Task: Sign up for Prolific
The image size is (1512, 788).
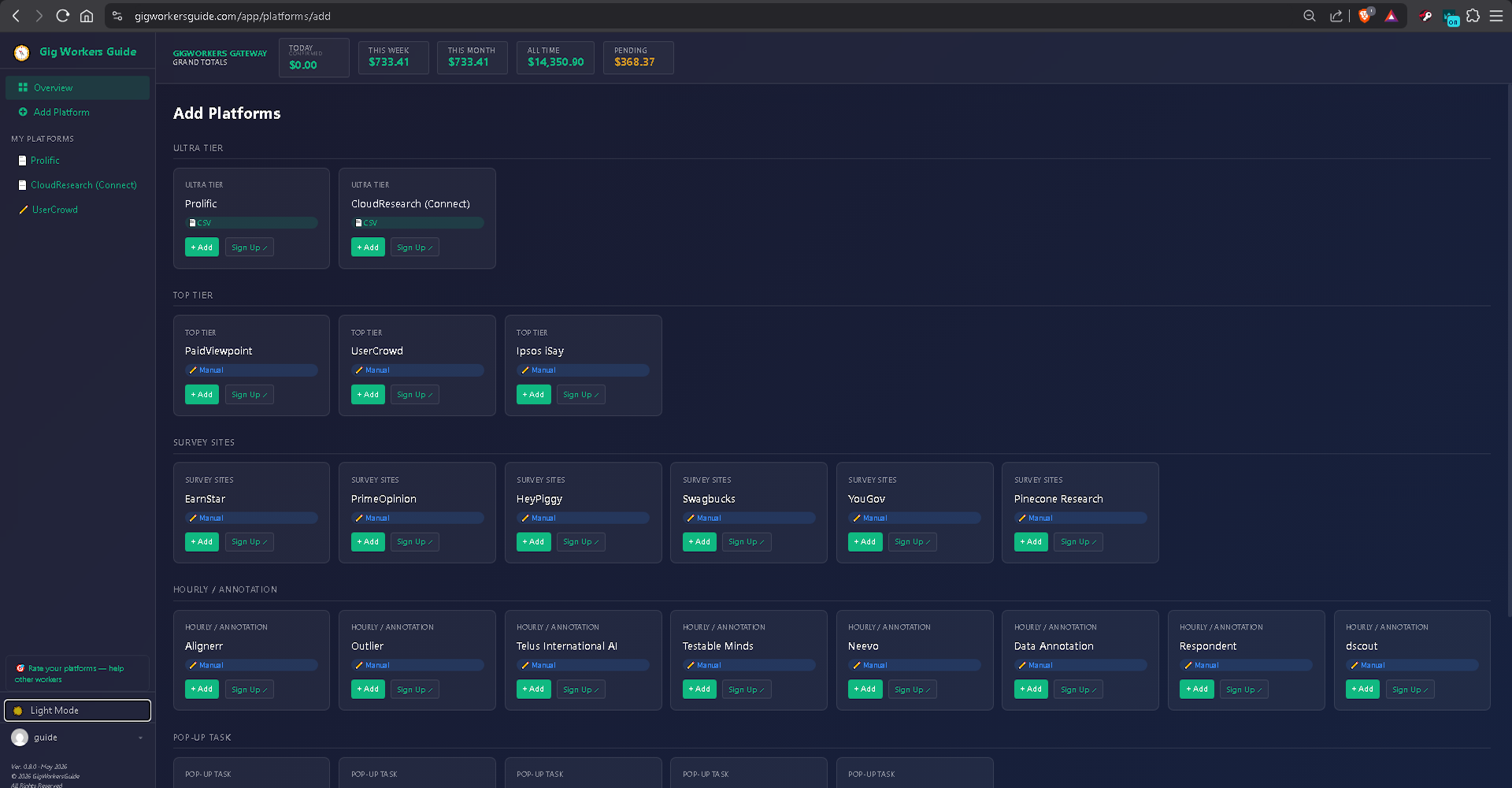Action: tap(250, 247)
